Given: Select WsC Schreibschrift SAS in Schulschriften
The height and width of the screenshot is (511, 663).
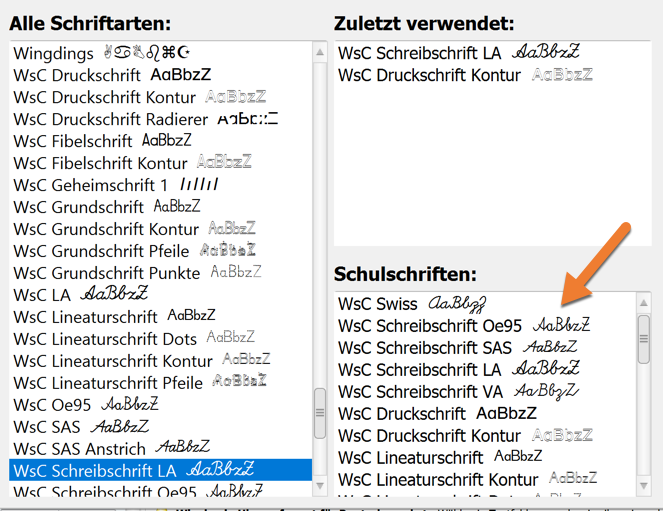Looking at the screenshot, I should 425,347.
